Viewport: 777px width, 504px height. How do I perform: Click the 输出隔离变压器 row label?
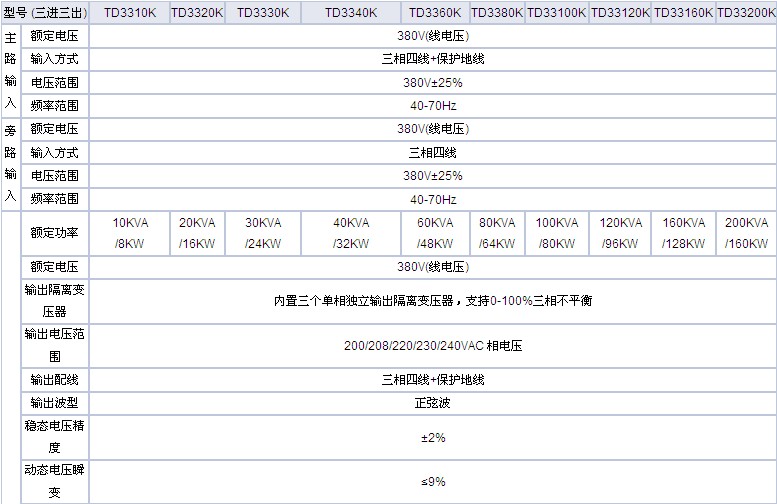54,300
